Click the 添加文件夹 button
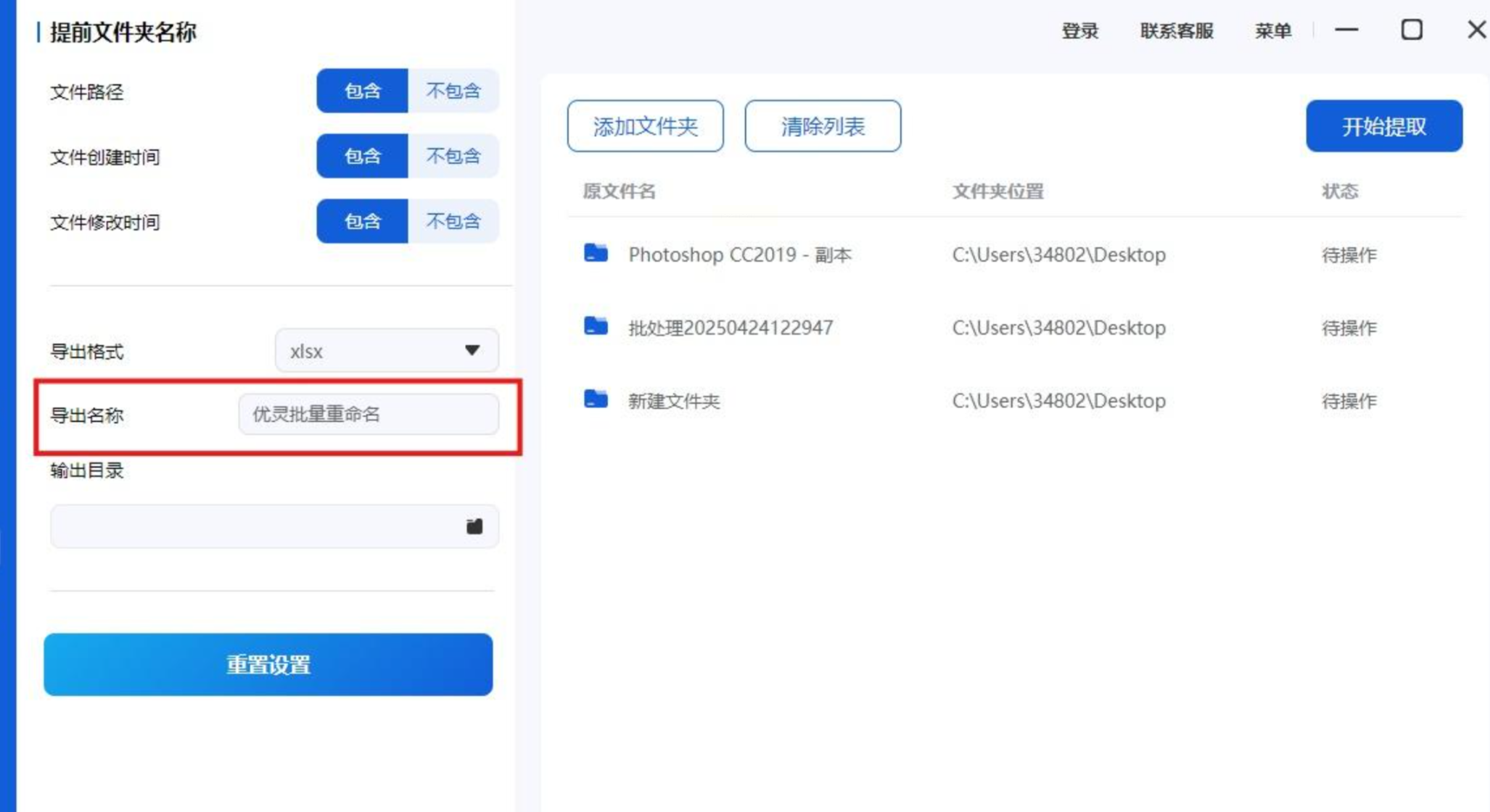The image size is (1490, 812). 645,126
